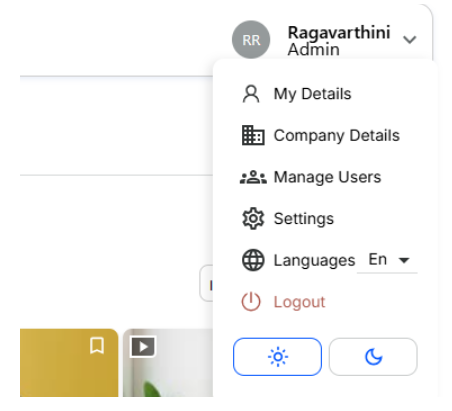Click the play icon on video thumbnail
Image resolution: width=452 pixels, height=411 pixels.
pyautogui.click(x=143, y=347)
